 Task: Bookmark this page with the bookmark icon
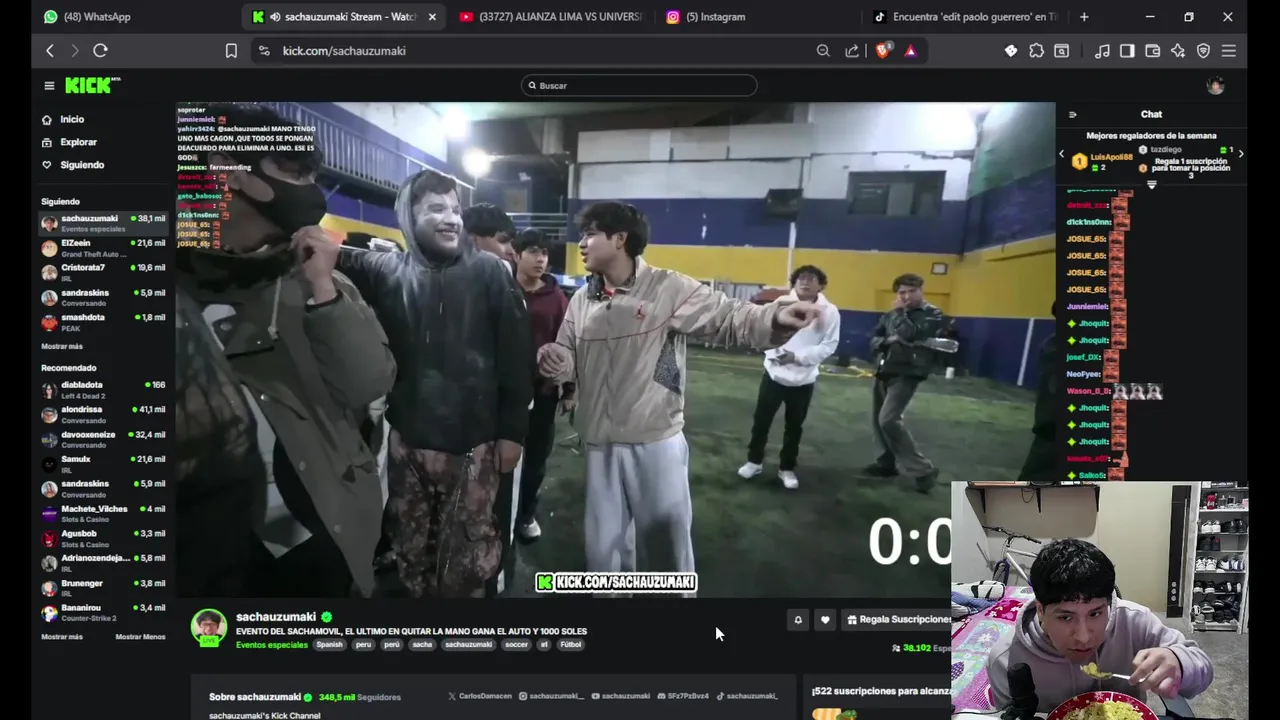[x=231, y=51]
